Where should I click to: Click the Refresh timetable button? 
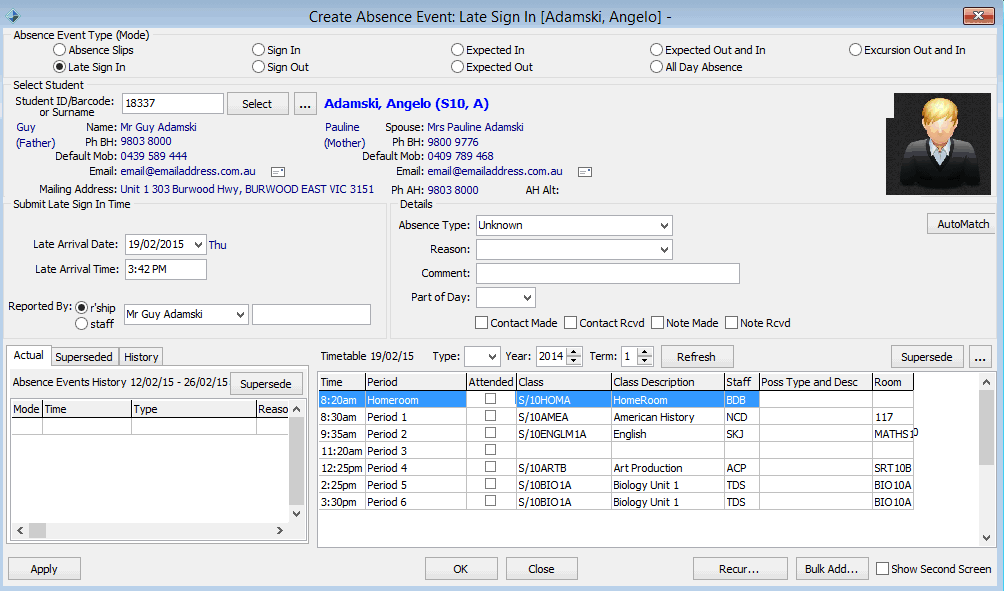coord(696,357)
